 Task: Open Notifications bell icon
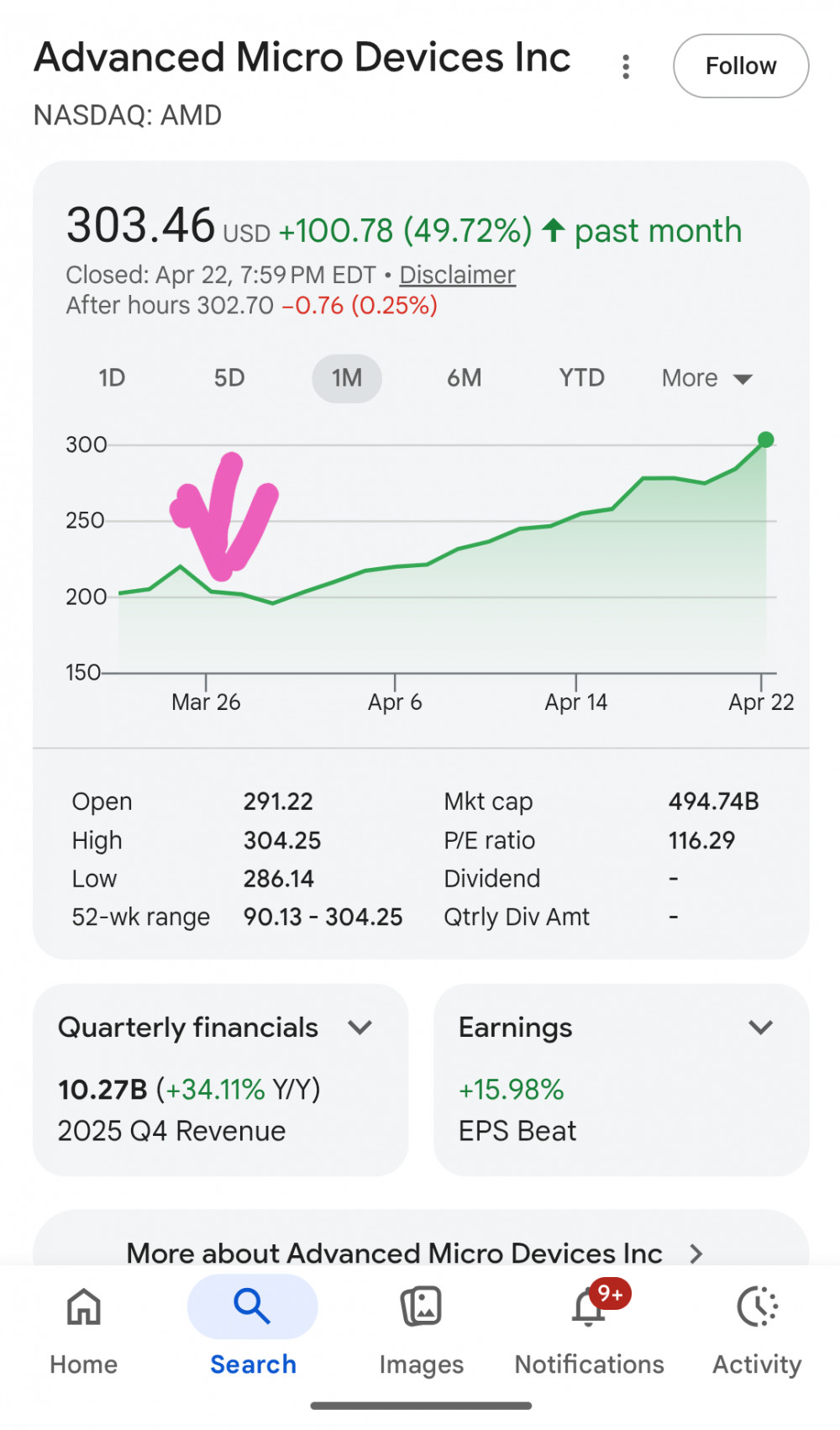pyautogui.click(x=589, y=1308)
